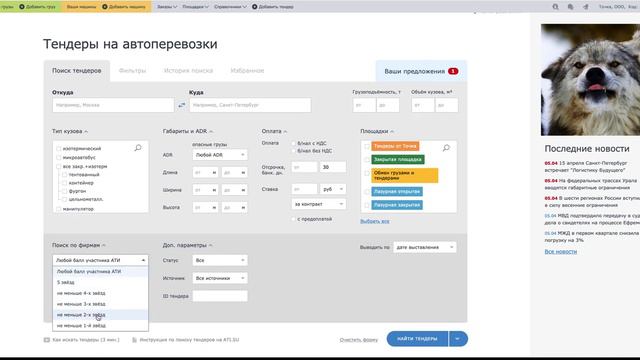The width and height of the screenshot is (640, 360).
Task: Collapse the "Габариты и ADR" section
Action: tap(187, 131)
